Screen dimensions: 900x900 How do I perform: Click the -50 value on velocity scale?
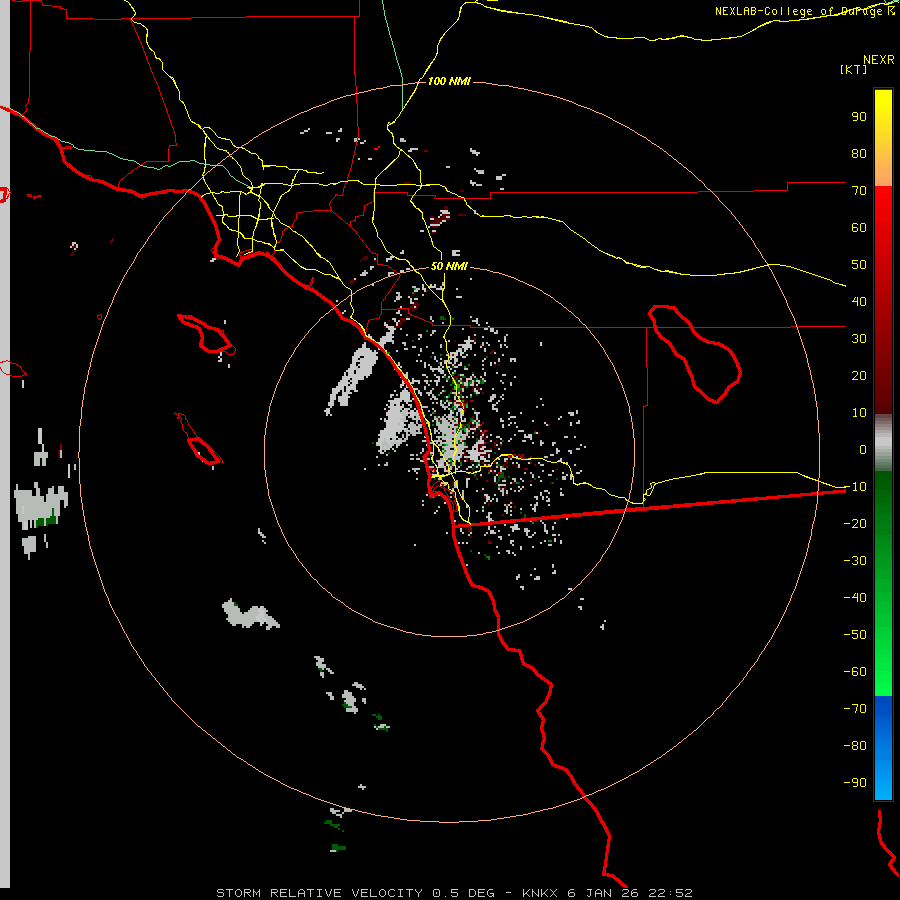click(x=855, y=635)
